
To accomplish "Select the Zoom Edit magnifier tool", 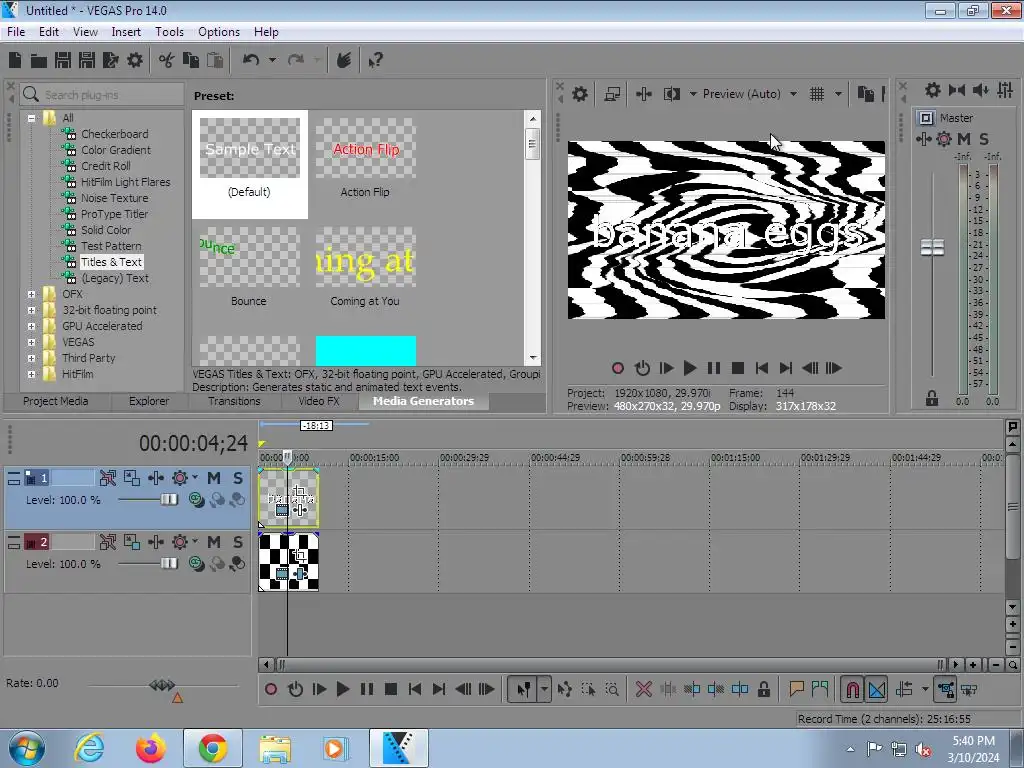I will coord(612,689).
